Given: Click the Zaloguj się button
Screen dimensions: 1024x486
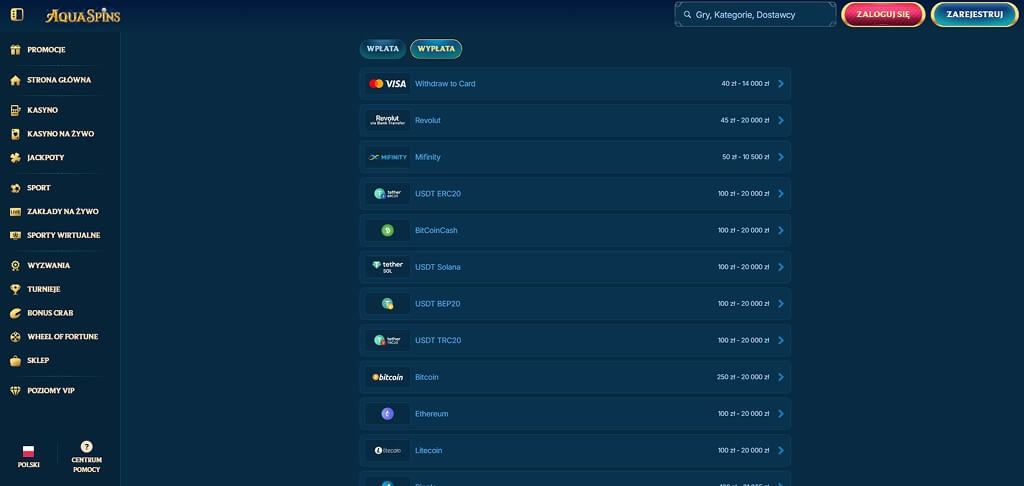Looking at the screenshot, I should (883, 14).
